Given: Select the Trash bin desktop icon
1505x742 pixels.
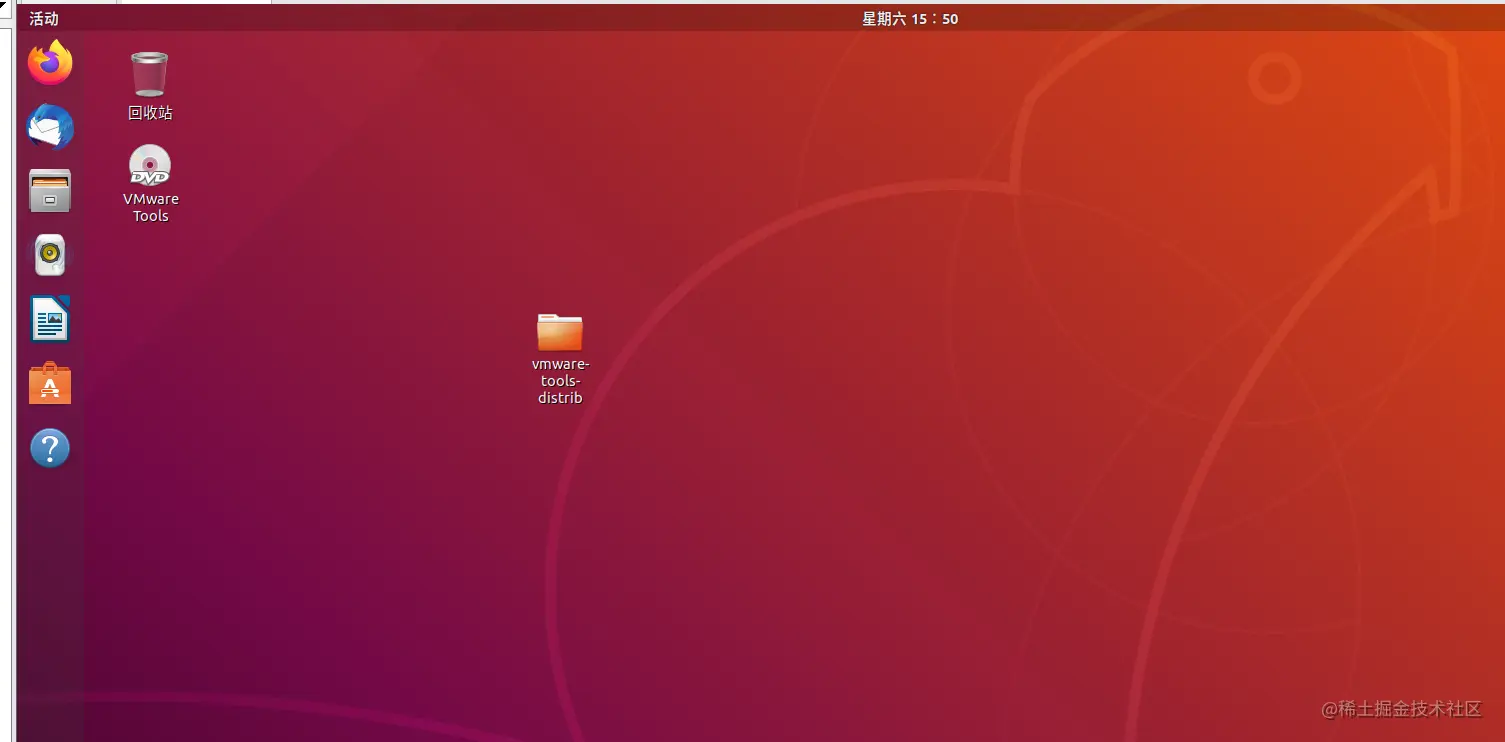Looking at the screenshot, I should [x=150, y=74].
